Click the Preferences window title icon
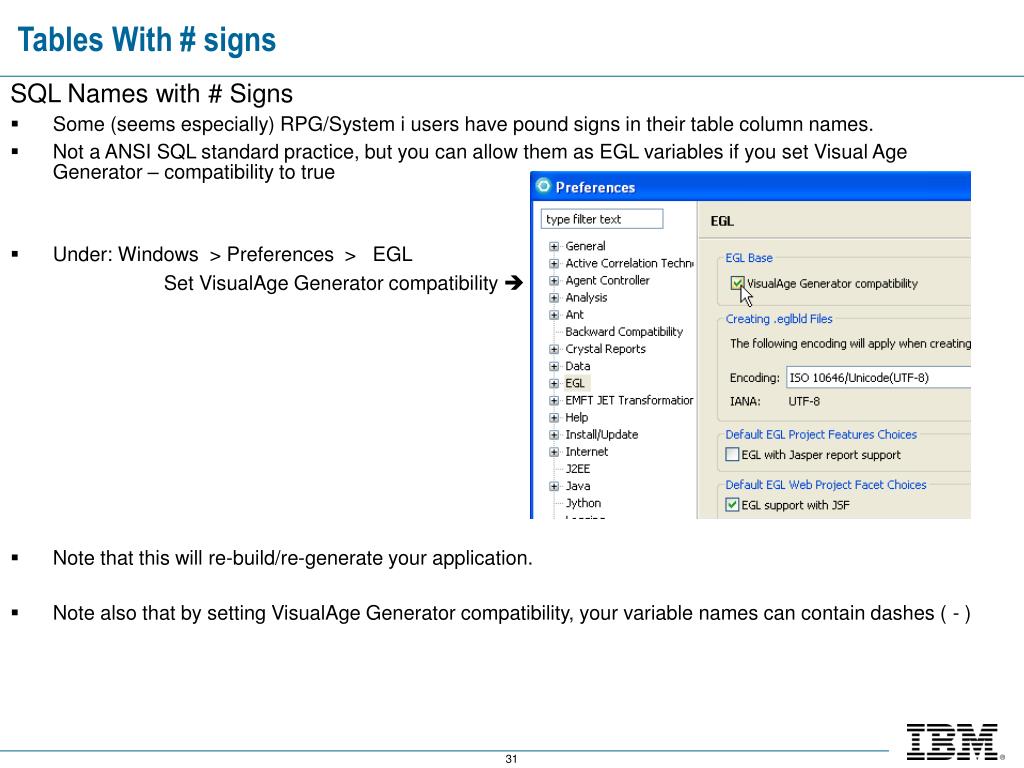The height and width of the screenshot is (768, 1024). [543, 186]
